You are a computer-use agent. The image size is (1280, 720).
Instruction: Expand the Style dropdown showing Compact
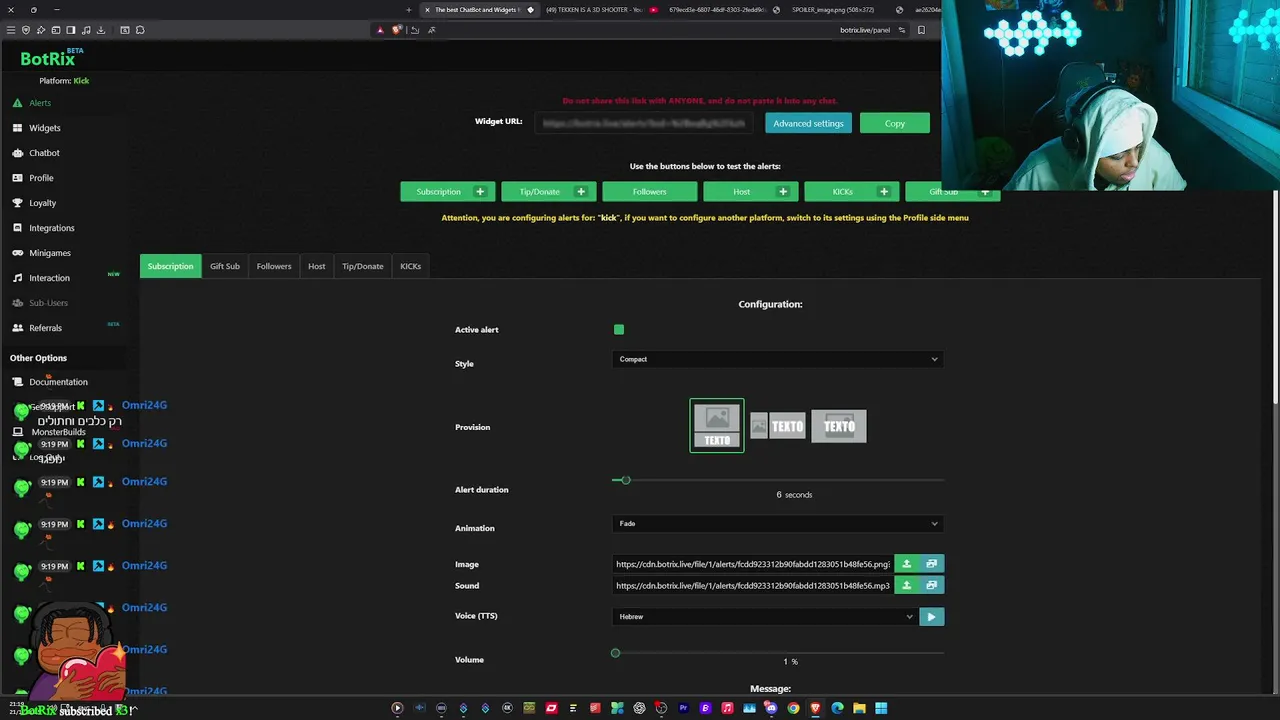tap(777, 359)
